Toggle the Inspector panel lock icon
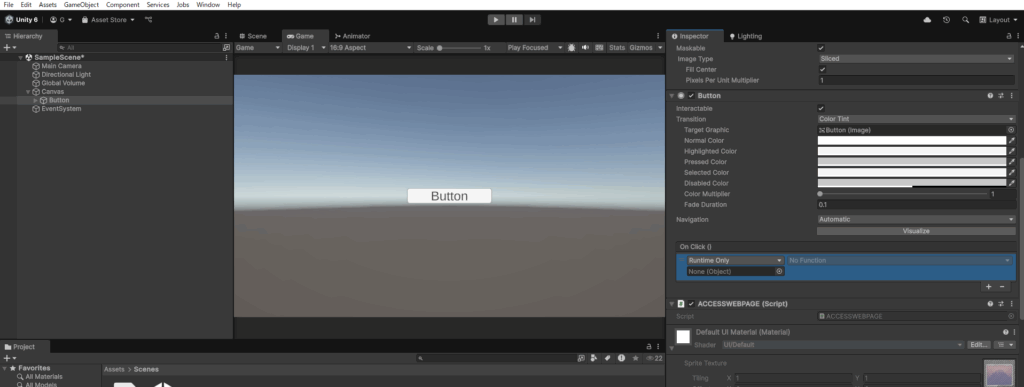The height and width of the screenshot is (387, 1024). [1009, 36]
